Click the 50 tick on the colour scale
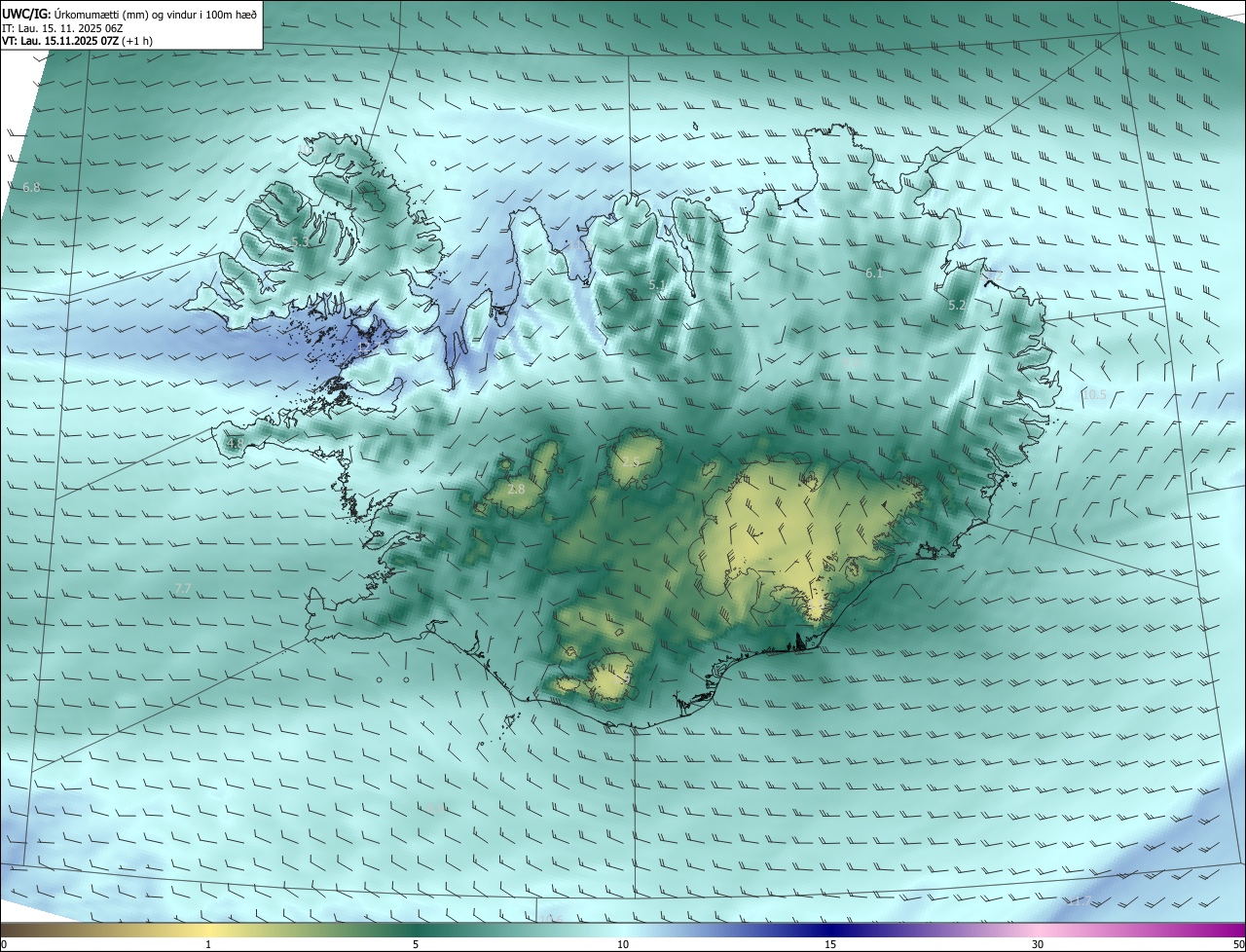Screen dimensions: 1246x952 1238,944
